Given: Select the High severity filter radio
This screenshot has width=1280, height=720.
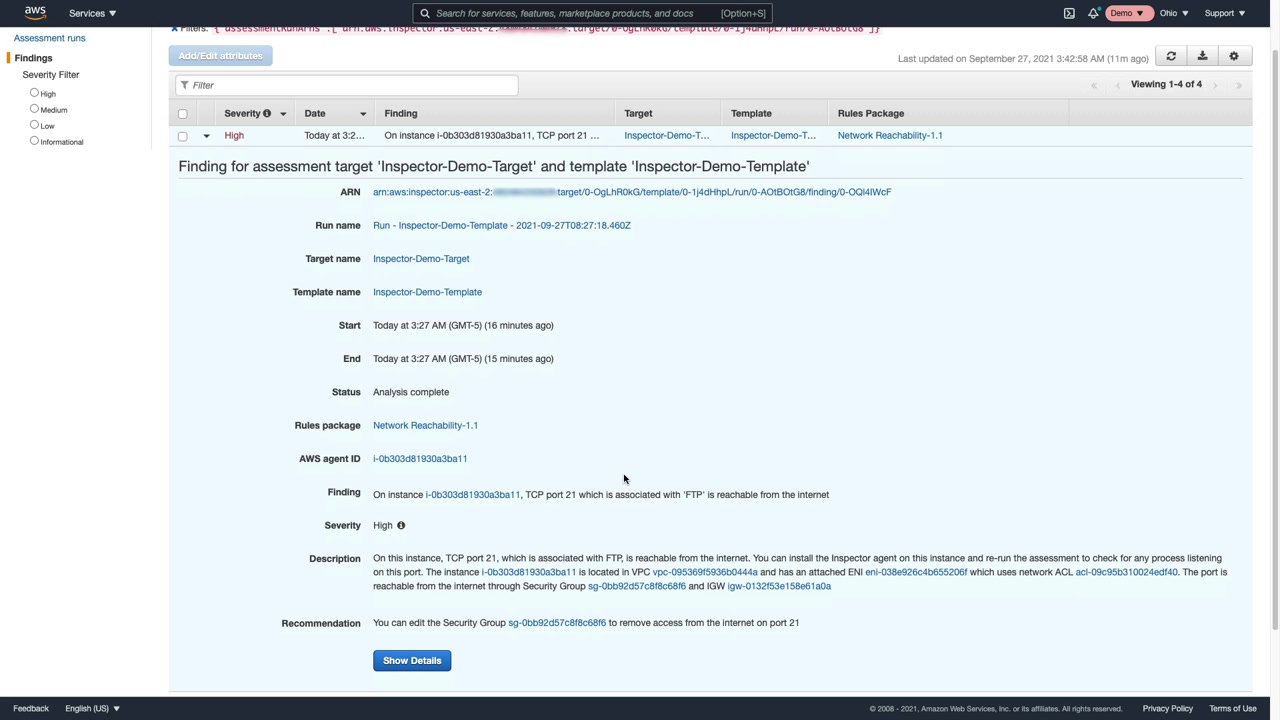Looking at the screenshot, I should tap(34, 93).
